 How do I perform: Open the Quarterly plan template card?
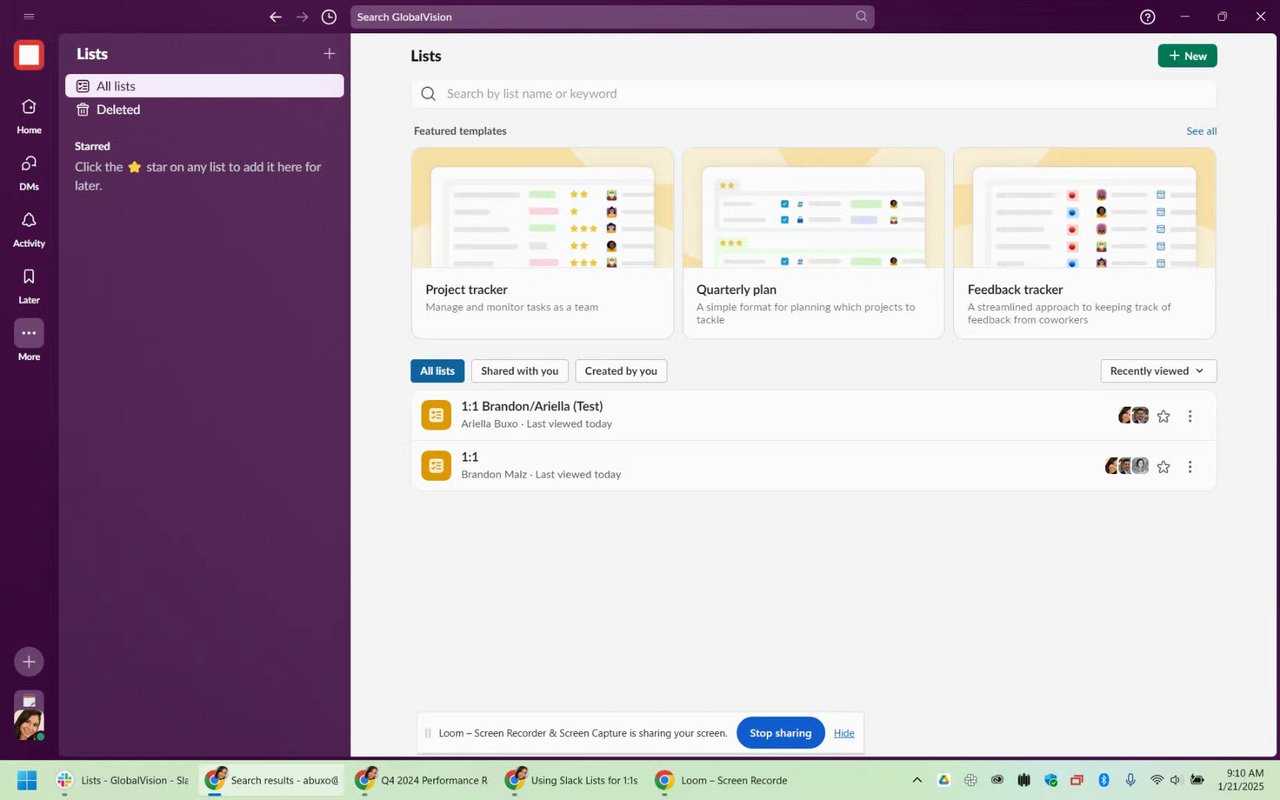pos(813,243)
